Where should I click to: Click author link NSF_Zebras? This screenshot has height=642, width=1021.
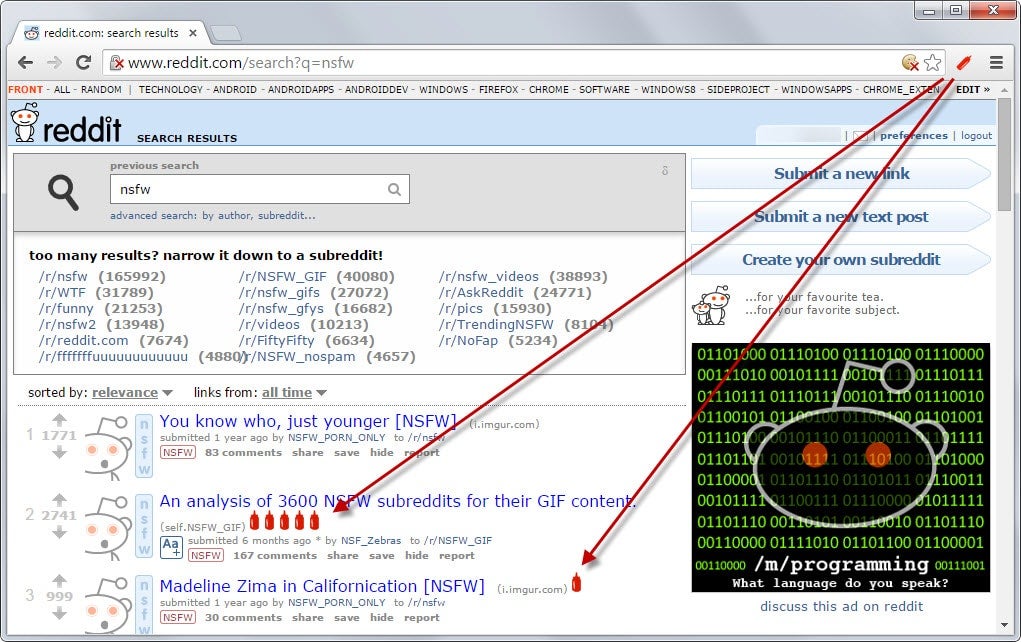tap(371, 540)
